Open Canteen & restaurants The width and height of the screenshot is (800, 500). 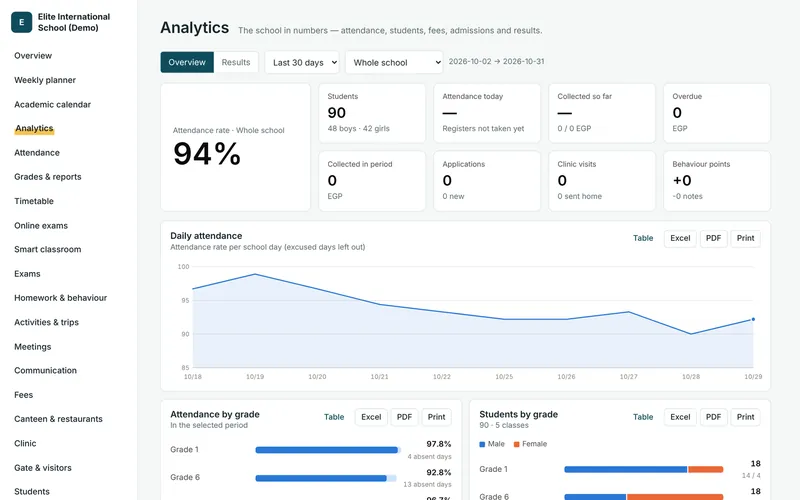[x=58, y=419]
